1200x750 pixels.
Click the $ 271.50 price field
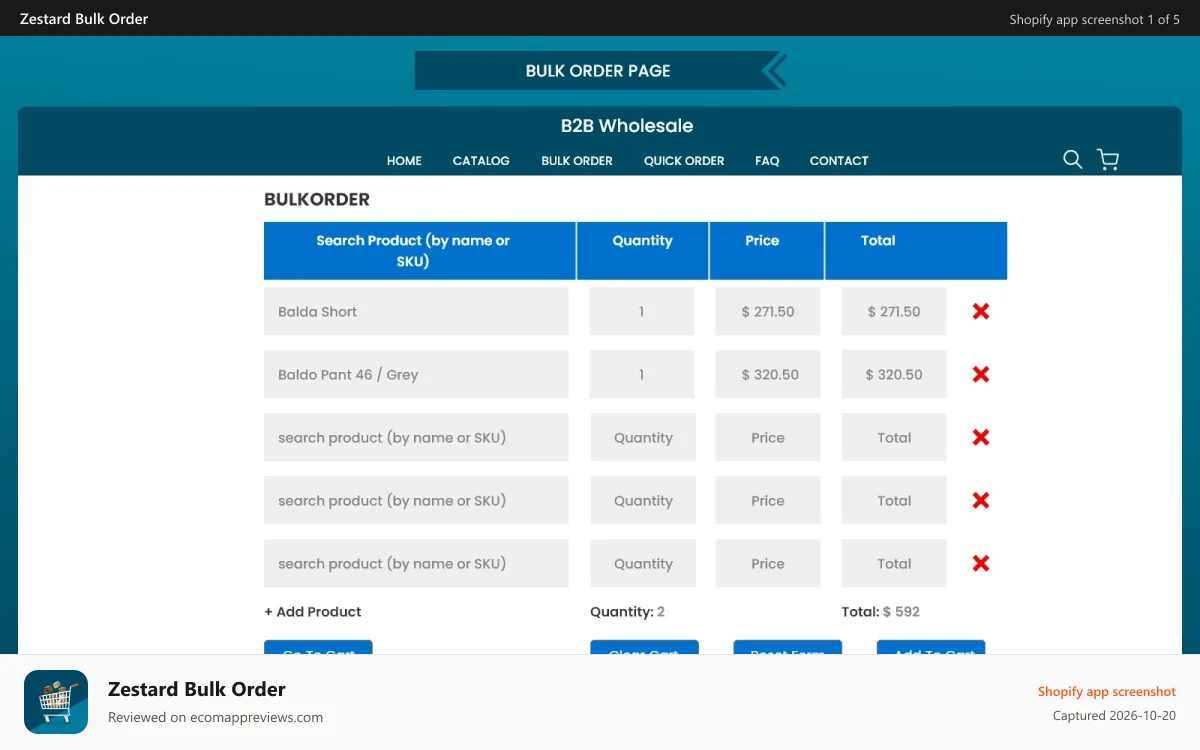coord(768,312)
